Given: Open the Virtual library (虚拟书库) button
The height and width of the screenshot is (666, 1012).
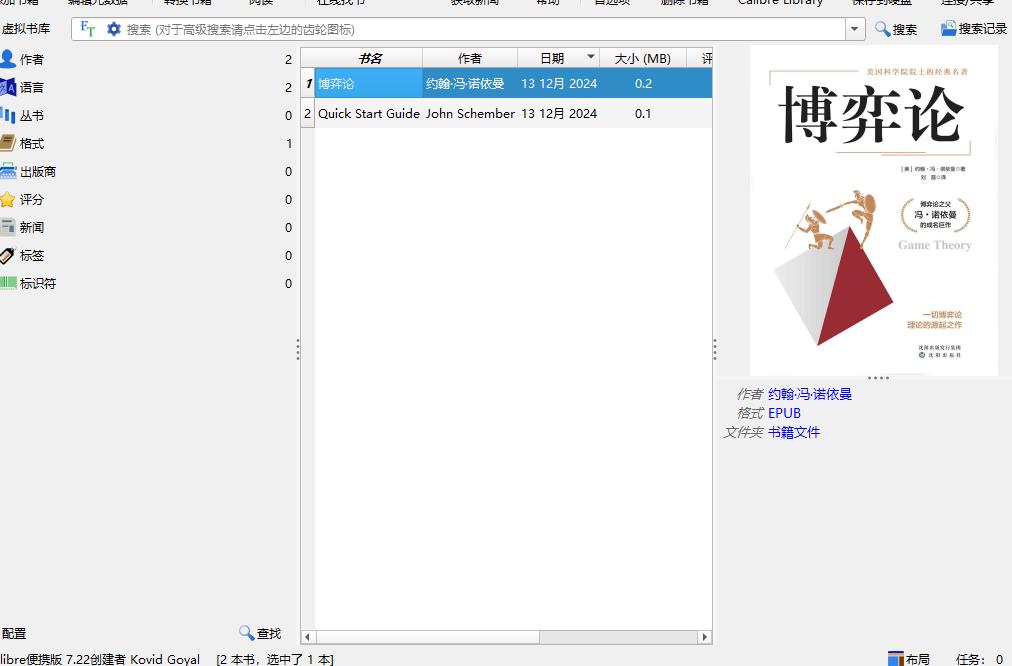Looking at the screenshot, I should click(x=26, y=29).
